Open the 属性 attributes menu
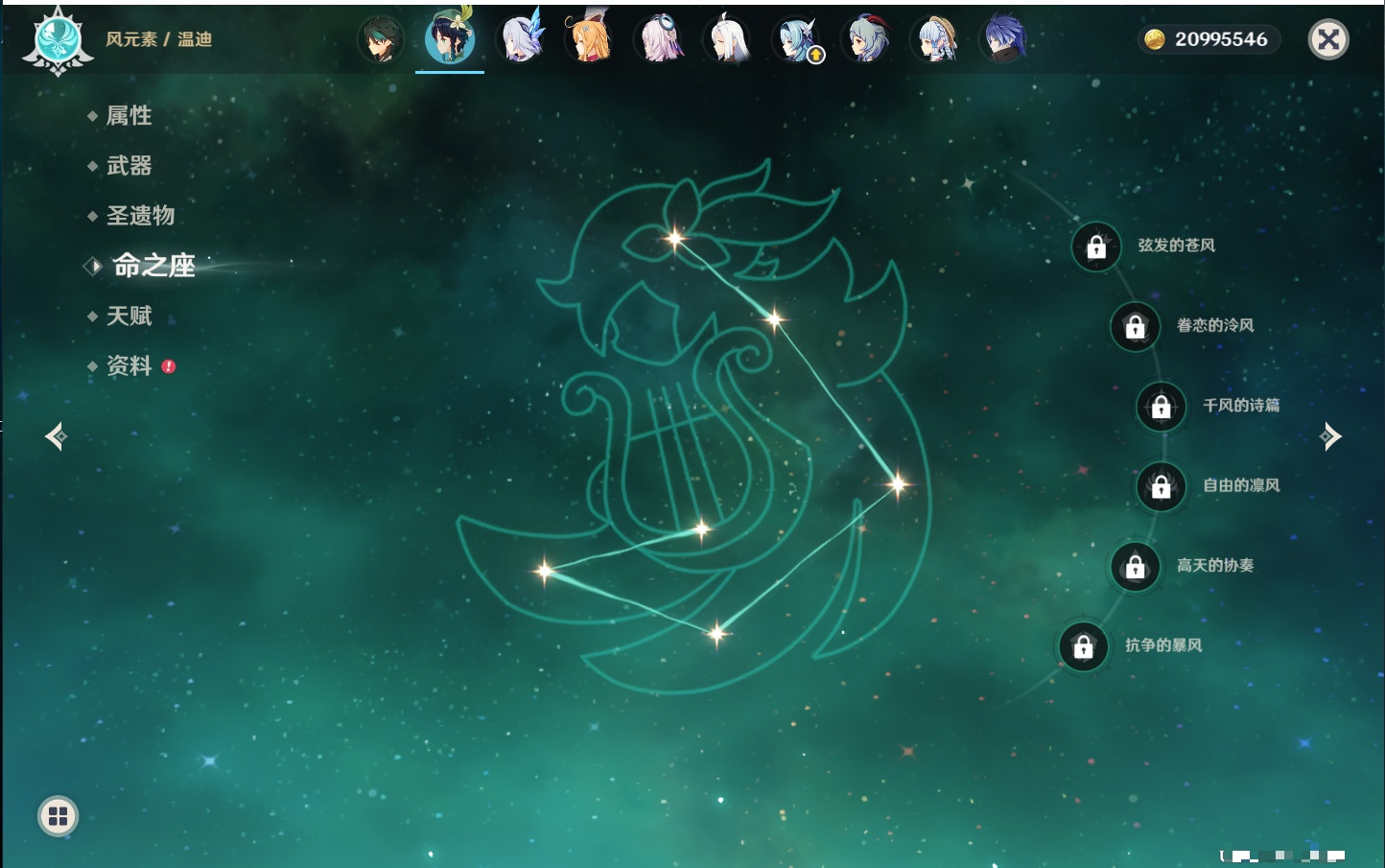This screenshot has width=1385, height=868. tap(129, 116)
